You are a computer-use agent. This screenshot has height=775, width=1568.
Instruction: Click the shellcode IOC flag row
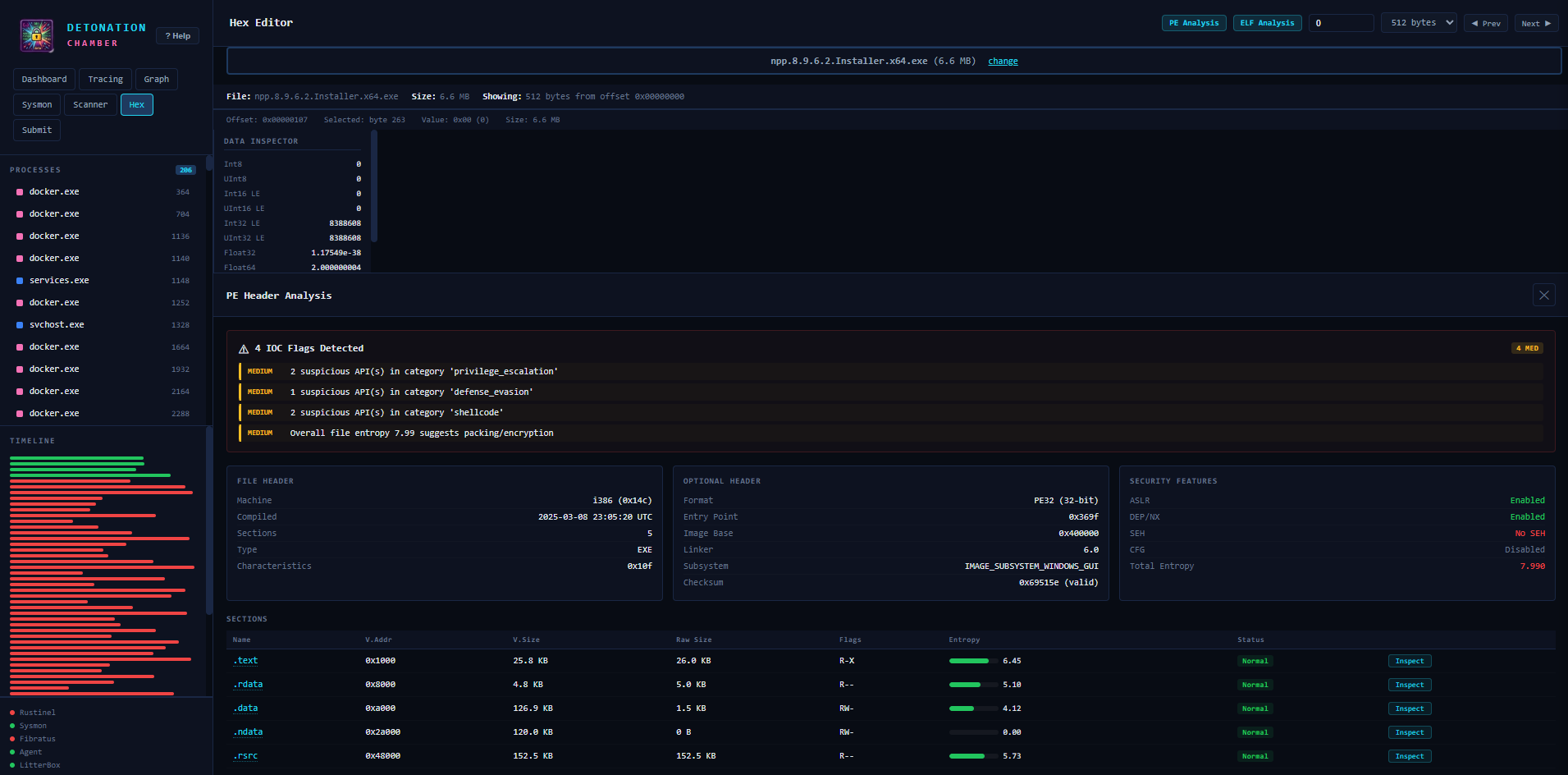click(890, 413)
